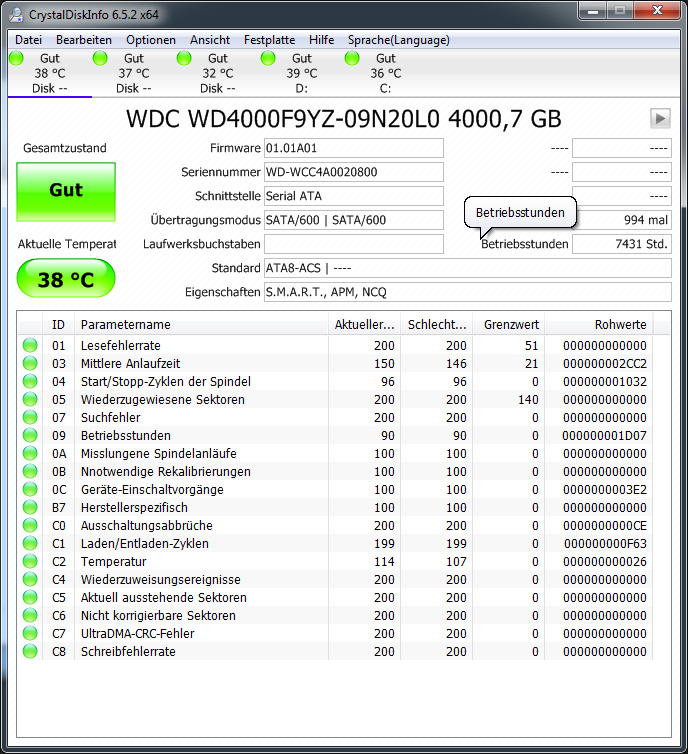Open the Festplatte menu

[269, 40]
